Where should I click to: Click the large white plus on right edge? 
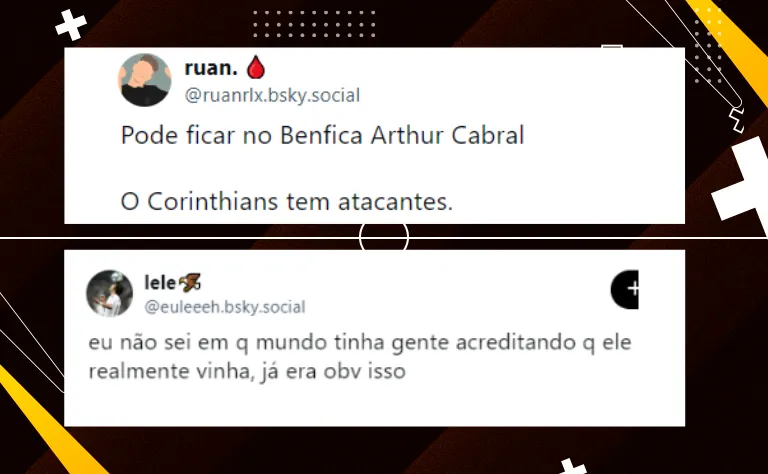tap(744, 185)
